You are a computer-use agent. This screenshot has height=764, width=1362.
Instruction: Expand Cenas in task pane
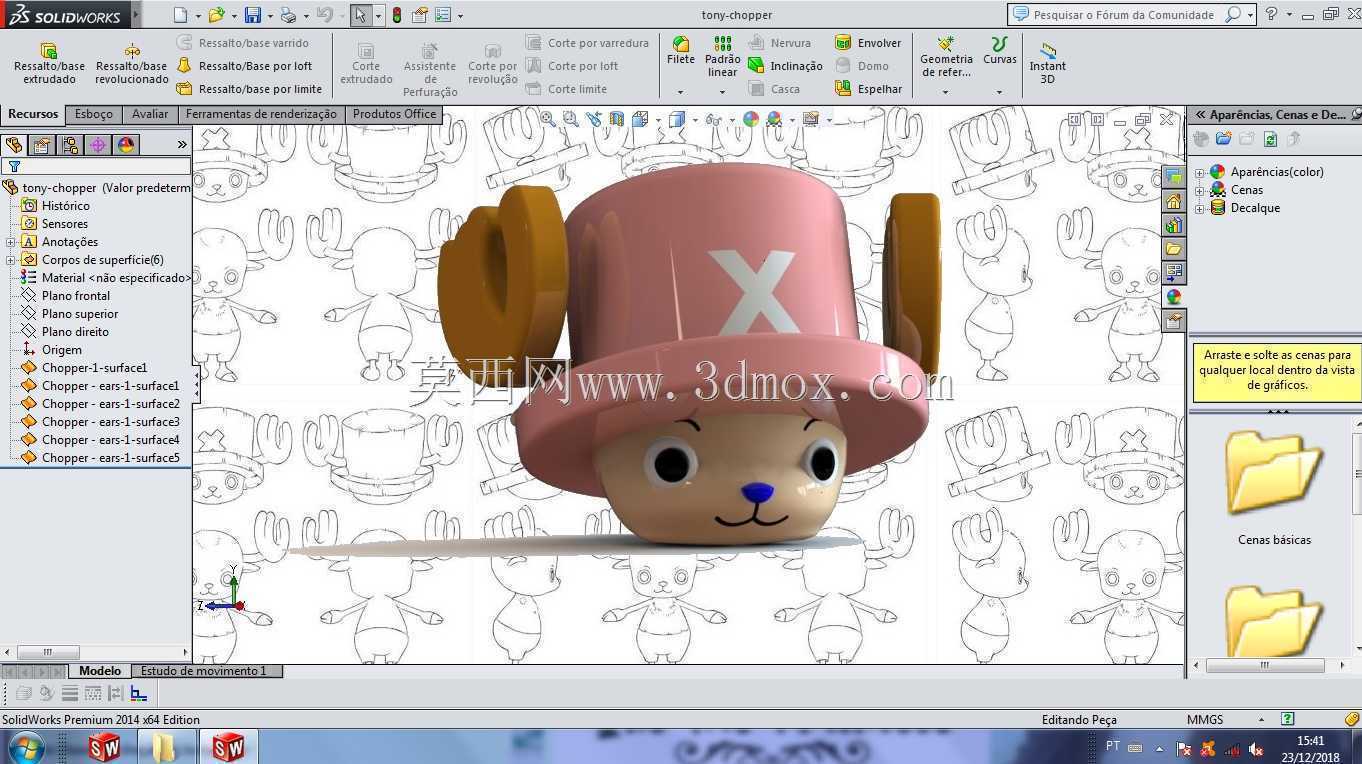tap(1200, 190)
